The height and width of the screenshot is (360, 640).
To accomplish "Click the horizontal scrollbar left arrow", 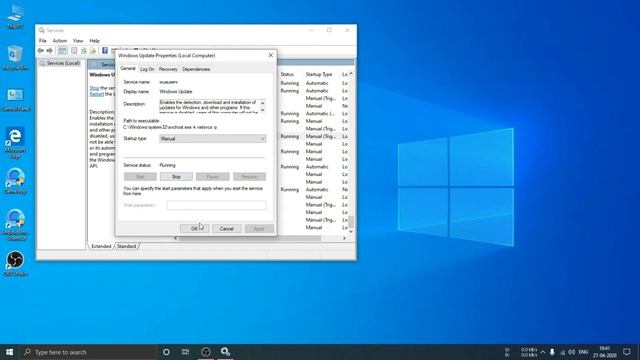I will pos(176,238).
